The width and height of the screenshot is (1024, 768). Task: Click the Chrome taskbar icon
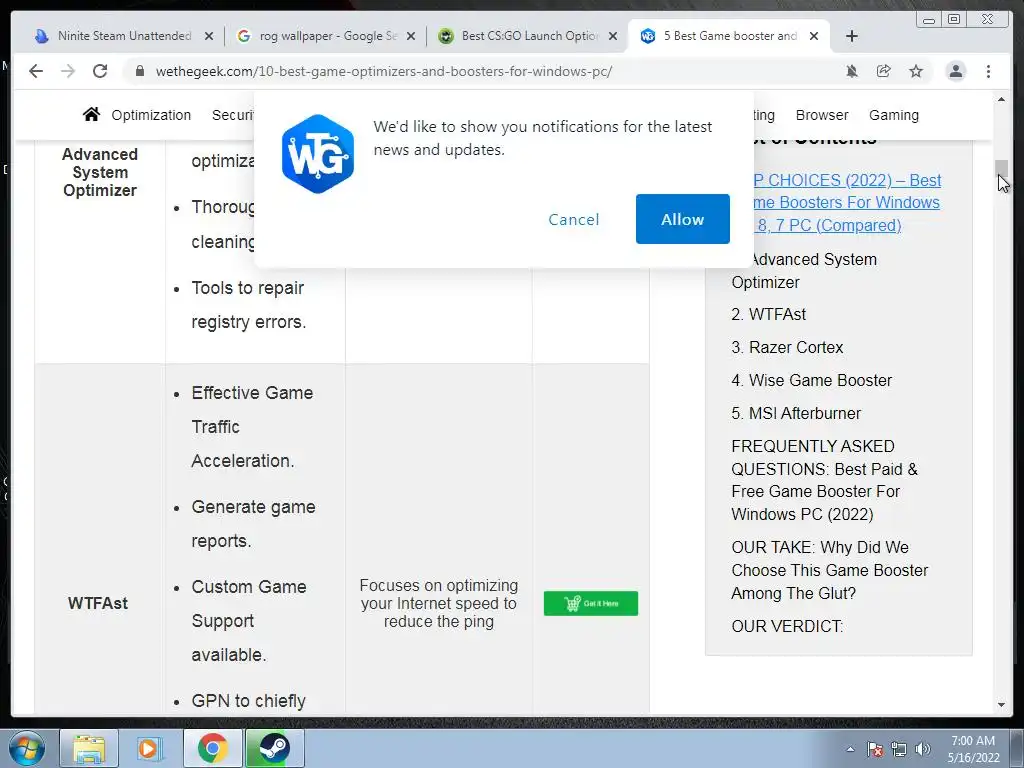(x=213, y=748)
